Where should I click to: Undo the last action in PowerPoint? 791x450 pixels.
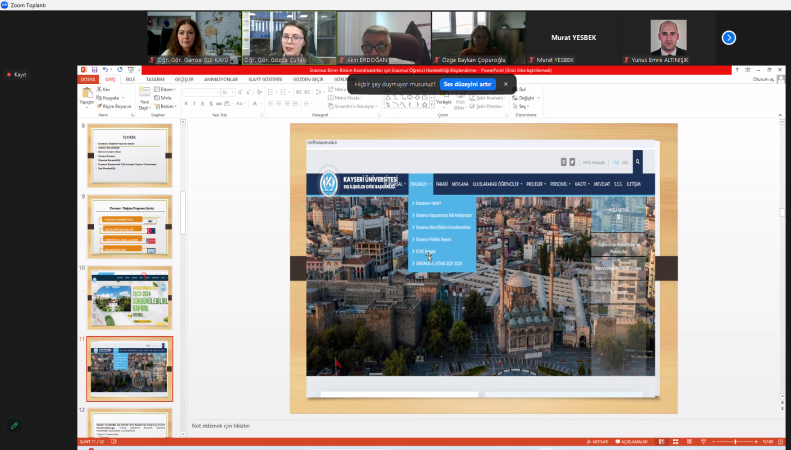click(105, 70)
